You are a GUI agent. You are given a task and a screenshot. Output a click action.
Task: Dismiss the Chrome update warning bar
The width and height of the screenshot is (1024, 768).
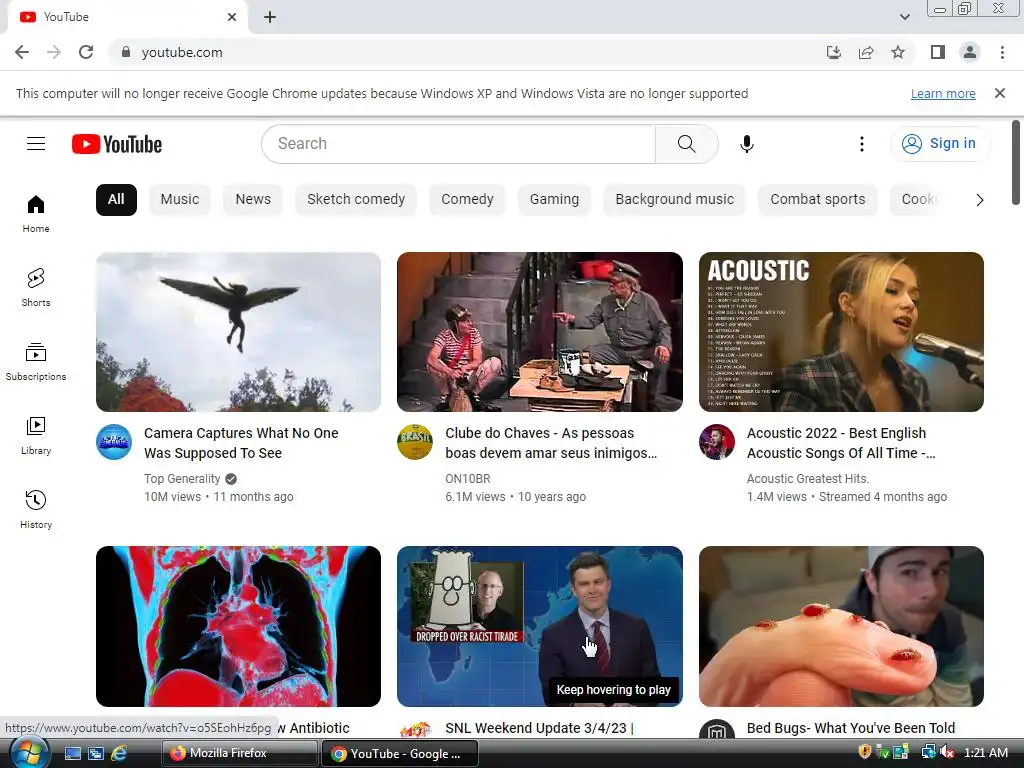tap(1000, 93)
